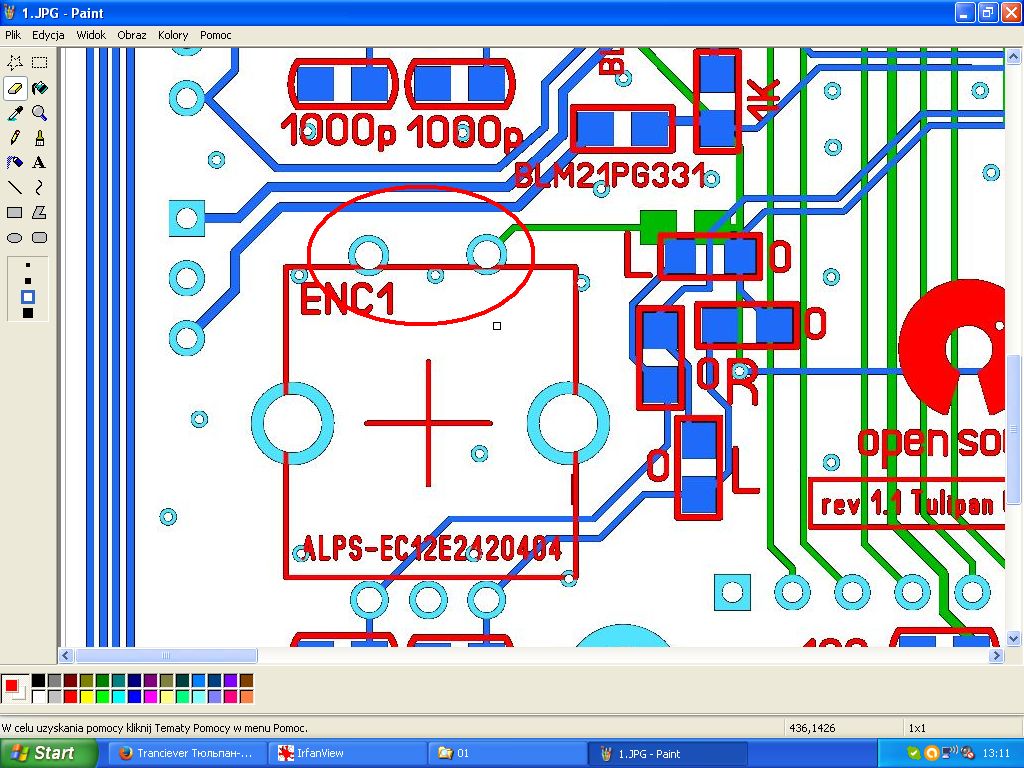Open the Kolory menu
The height and width of the screenshot is (768, 1024).
pos(173,35)
